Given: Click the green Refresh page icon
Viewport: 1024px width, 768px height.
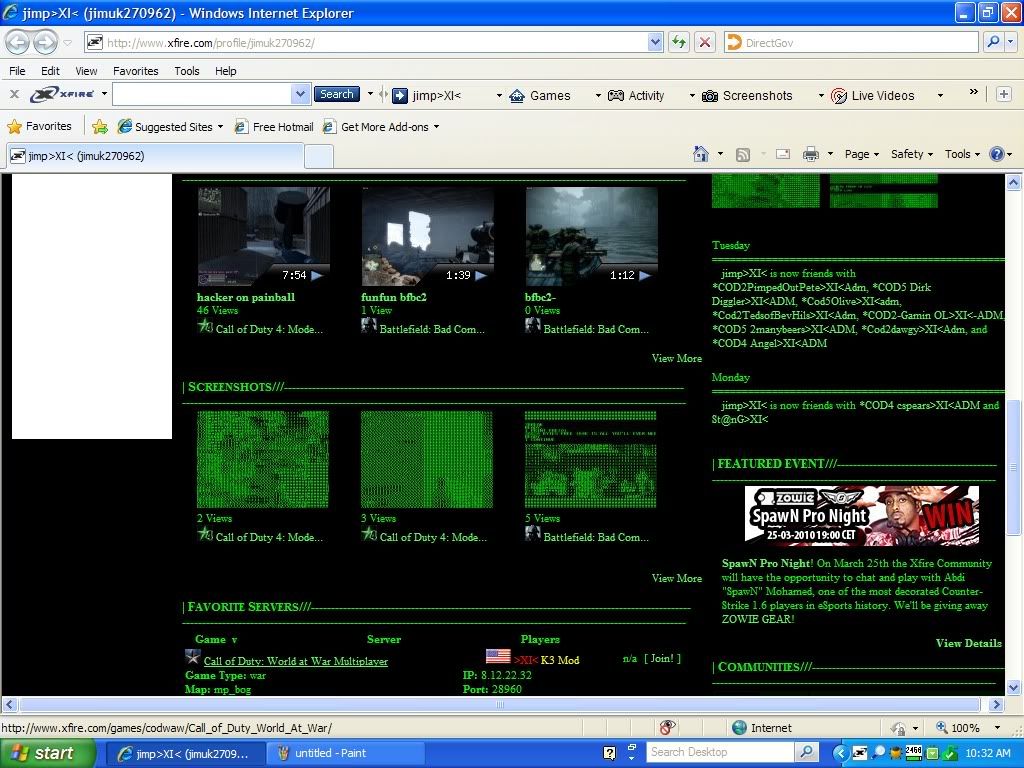Looking at the screenshot, I should (x=679, y=42).
